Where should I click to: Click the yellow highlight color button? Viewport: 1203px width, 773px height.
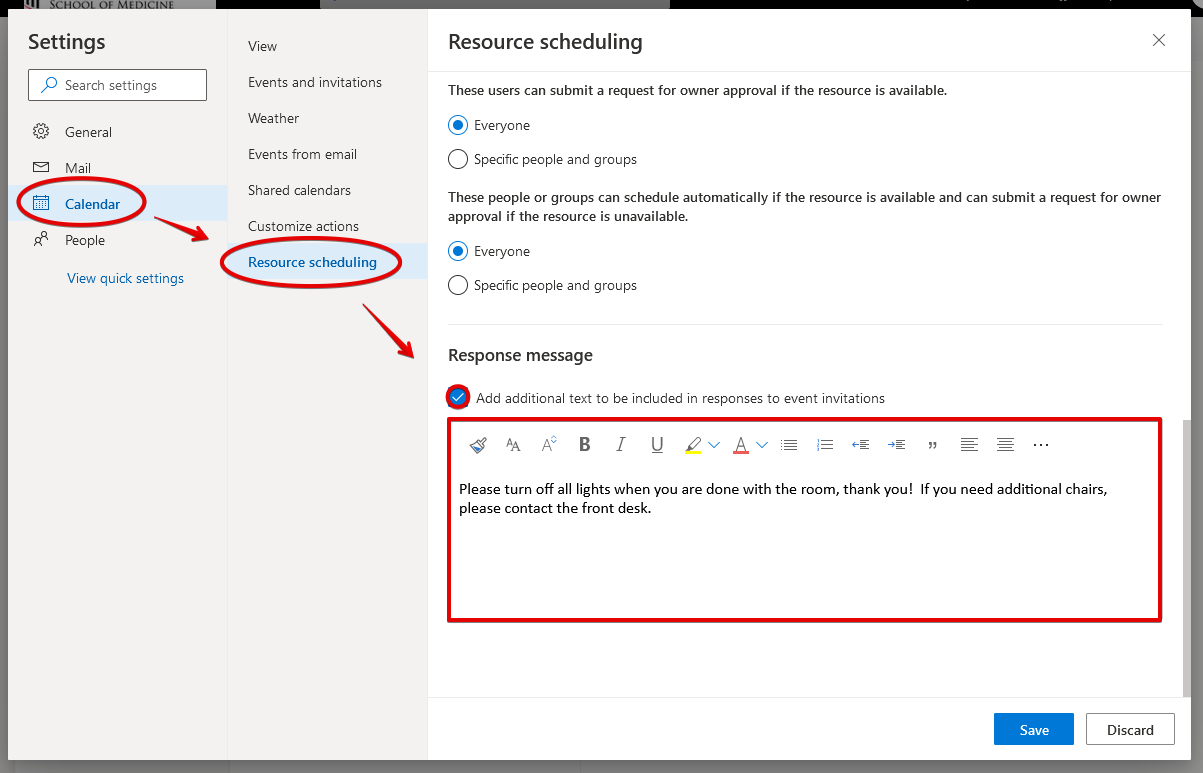693,445
